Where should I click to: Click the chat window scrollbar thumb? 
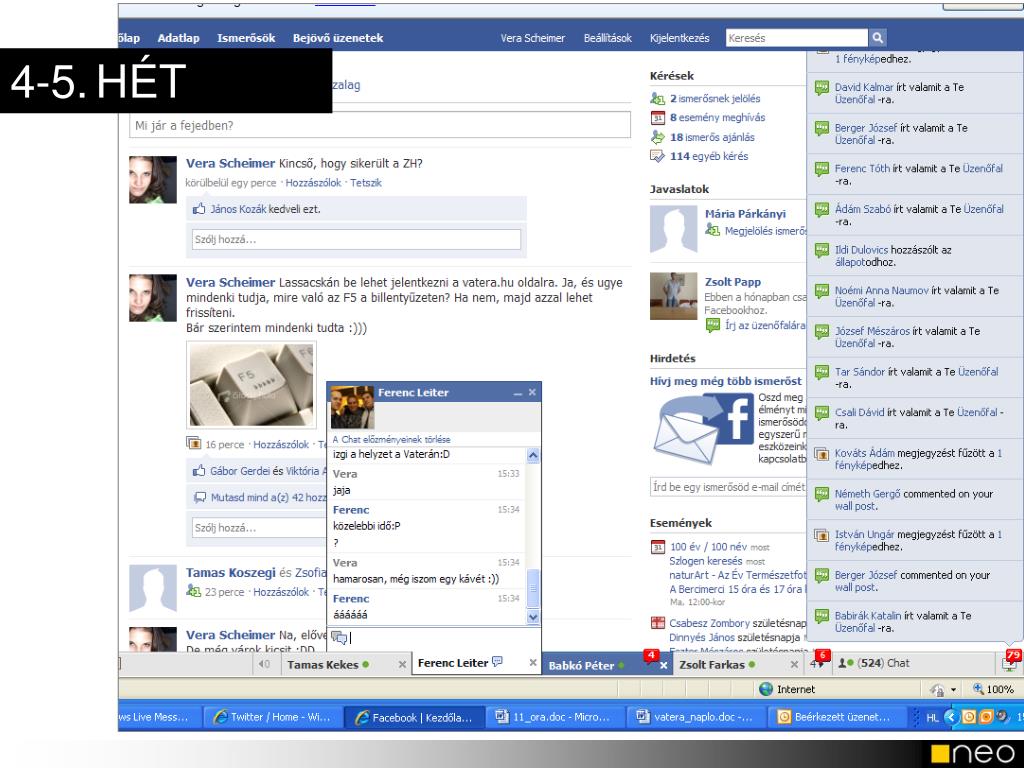(x=533, y=588)
